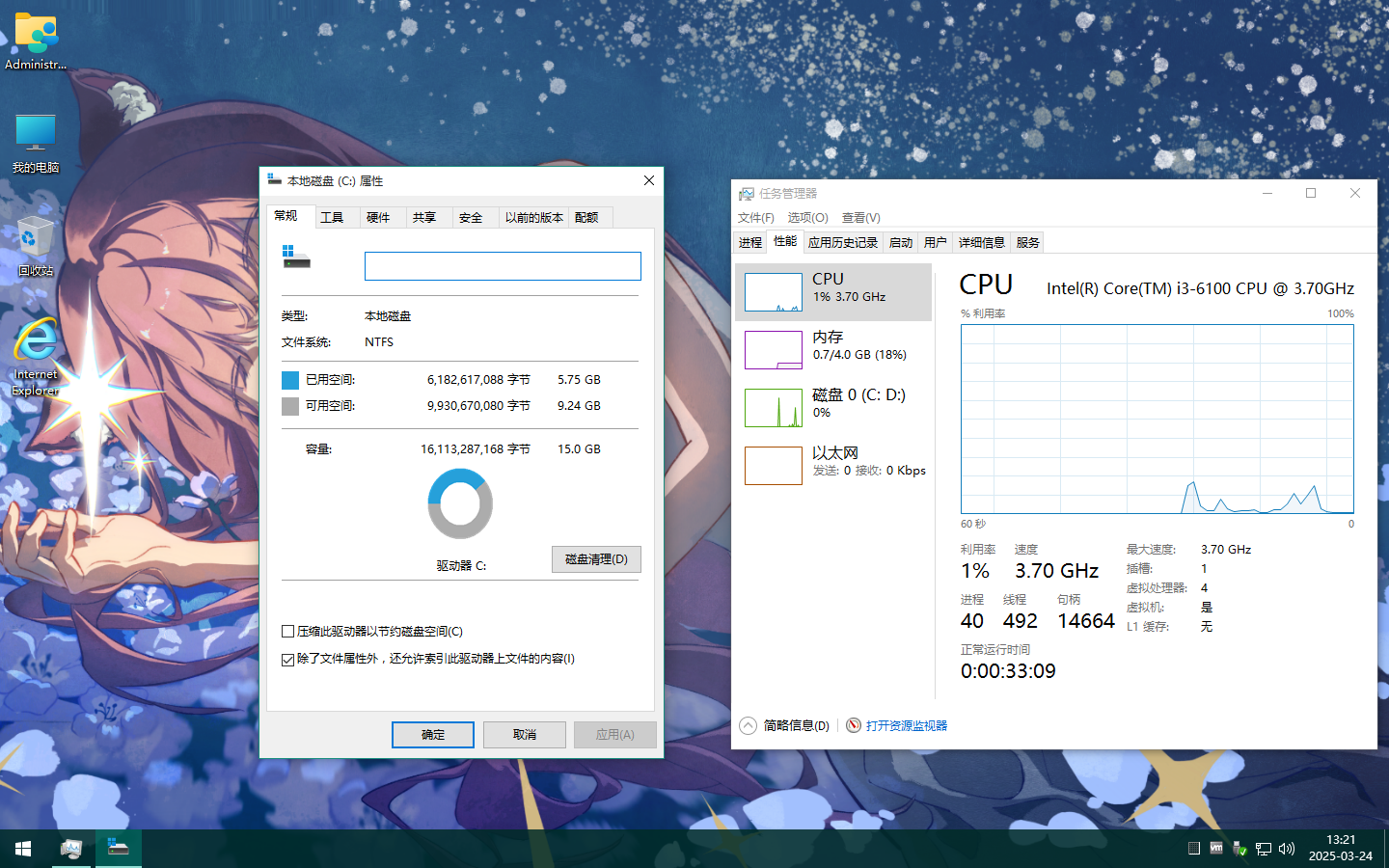Image resolution: width=1389 pixels, height=868 pixels.
Task: Click the taskbar clock showing 13:21
Action: point(1341,849)
